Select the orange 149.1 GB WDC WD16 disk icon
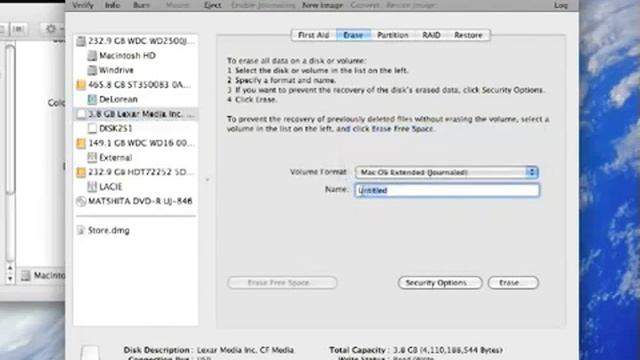The height and width of the screenshot is (360, 640). click(81, 143)
